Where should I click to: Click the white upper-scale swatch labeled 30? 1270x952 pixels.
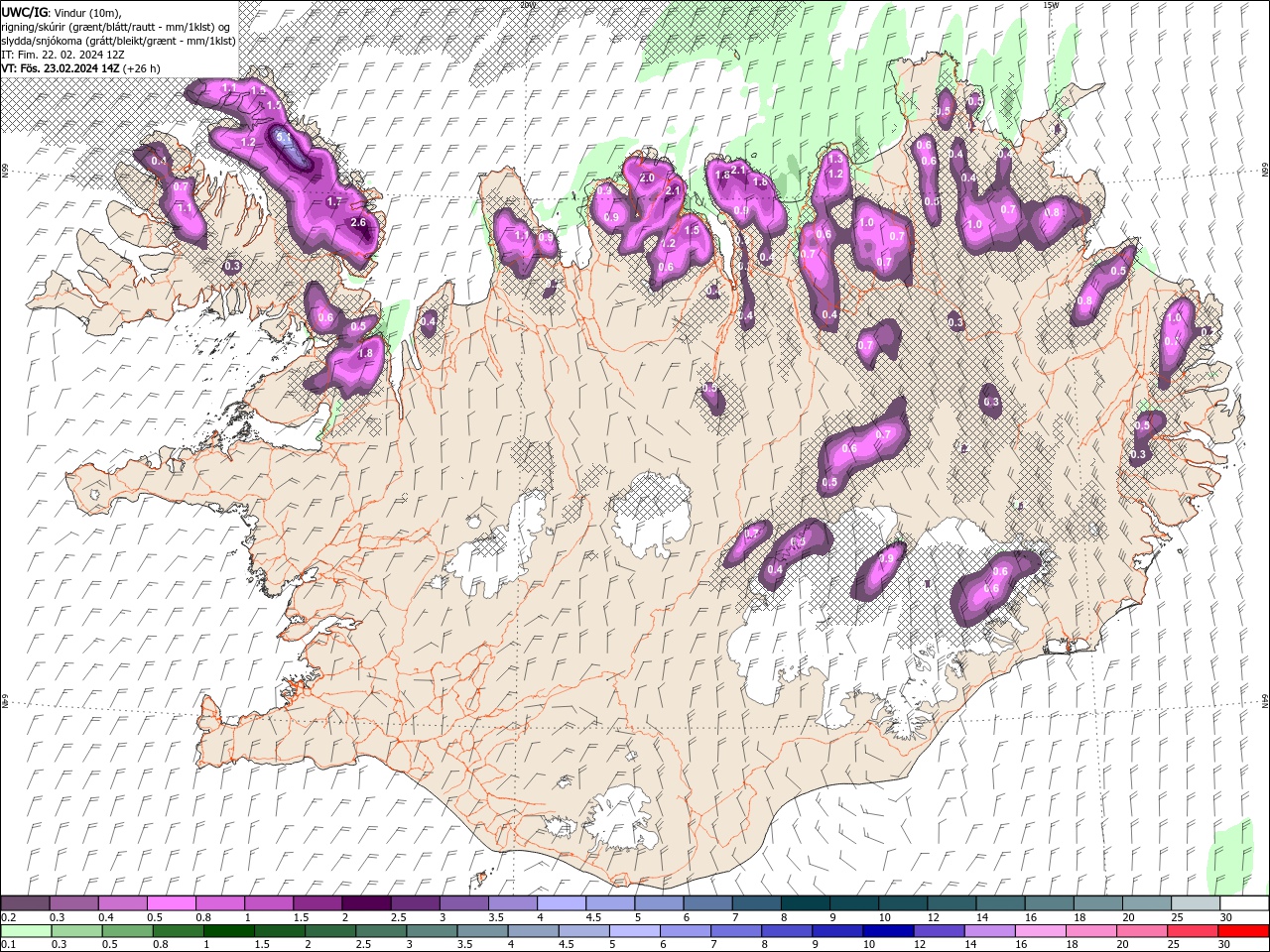[1245, 903]
